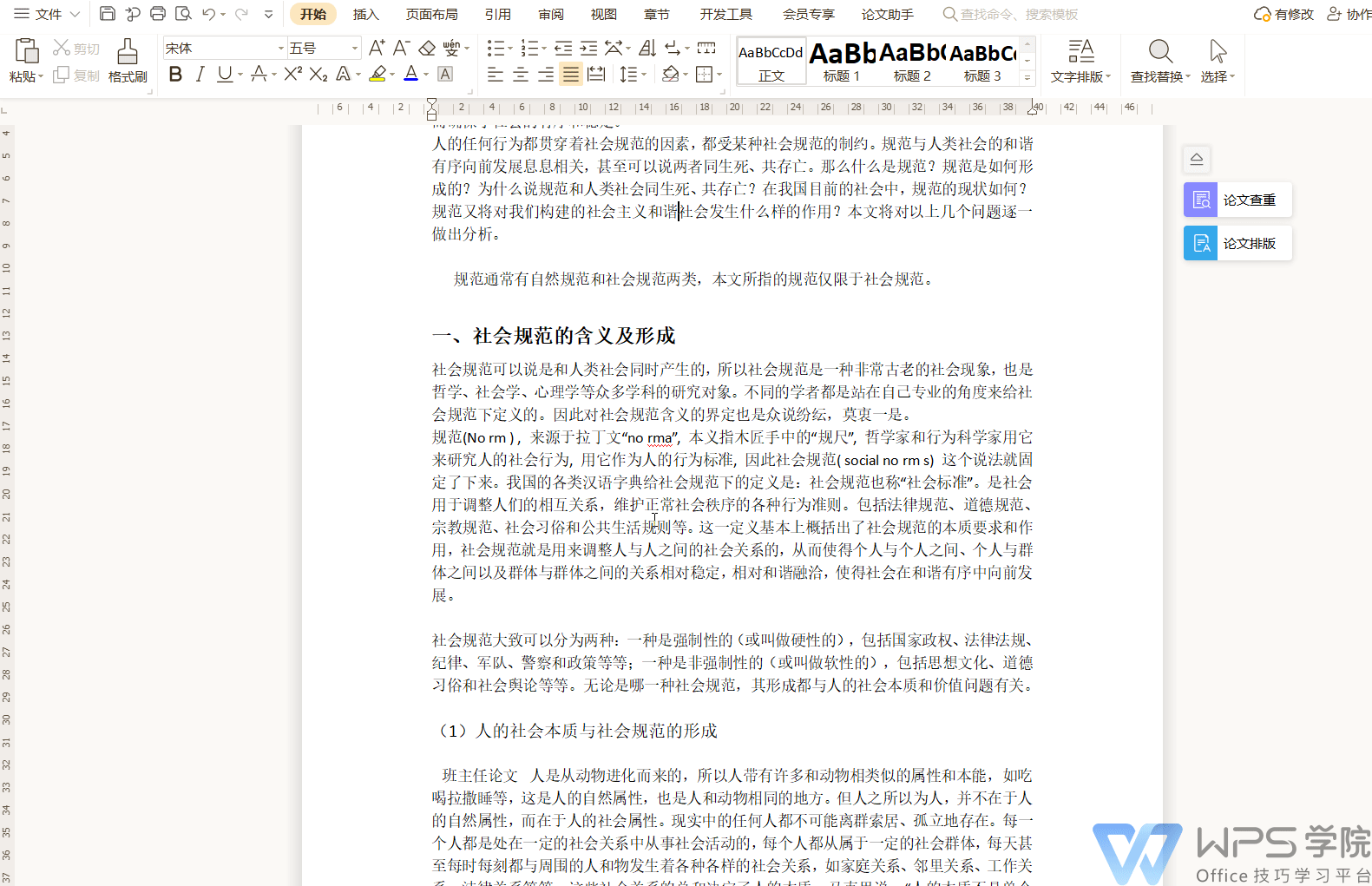Switch to the 页面布局 tab
Viewport: 1372px width, 886px height.
(432, 14)
